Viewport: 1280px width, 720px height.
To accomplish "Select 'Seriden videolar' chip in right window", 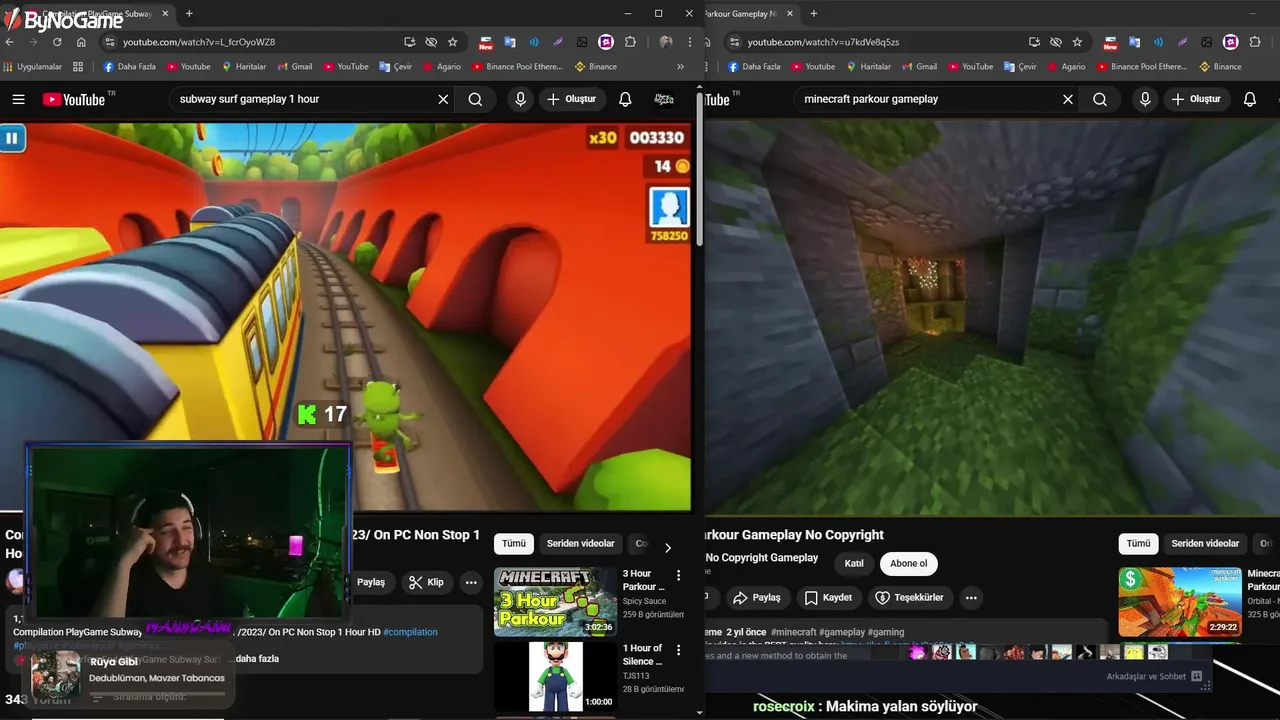I will pyautogui.click(x=1205, y=544).
